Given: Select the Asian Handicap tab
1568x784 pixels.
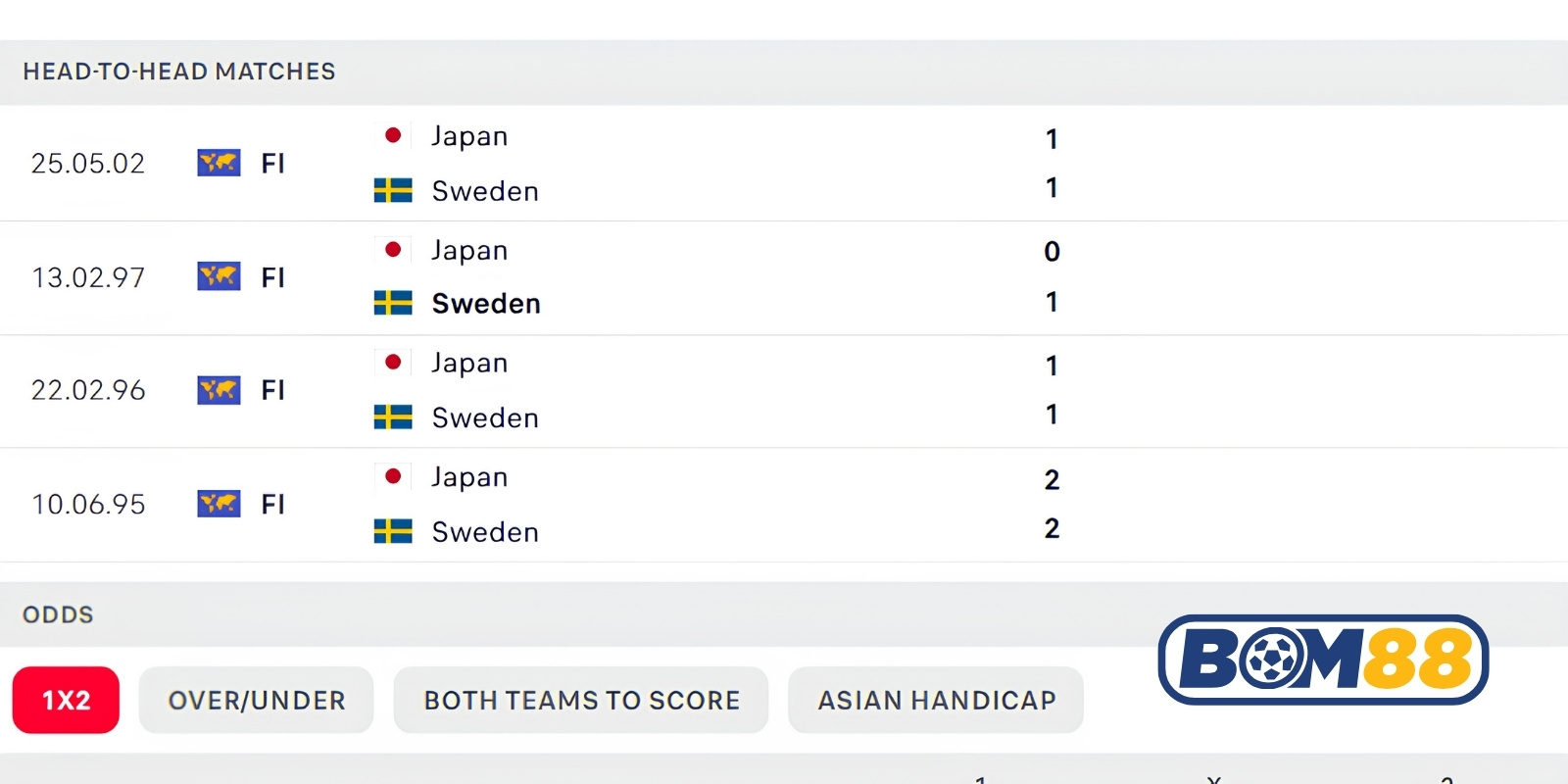Looking at the screenshot, I should pos(936,700).
